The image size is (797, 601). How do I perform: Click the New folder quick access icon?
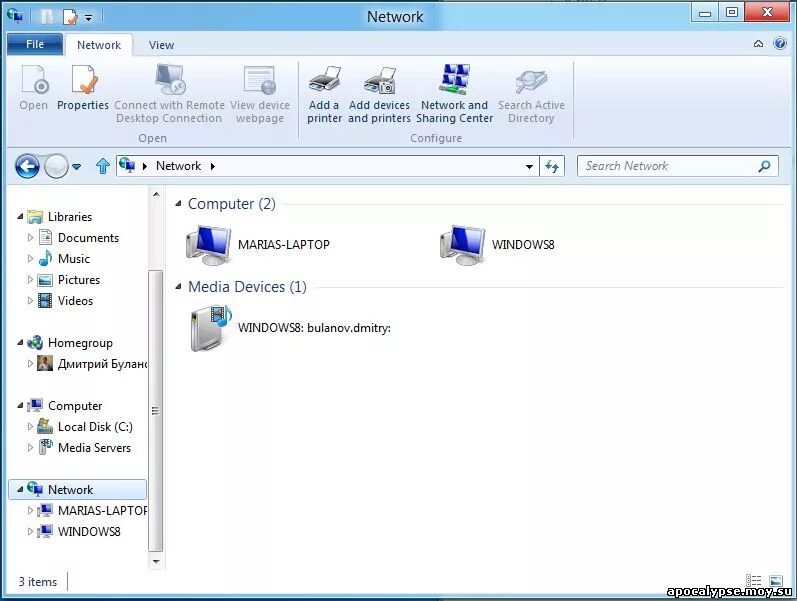point(47,17)
